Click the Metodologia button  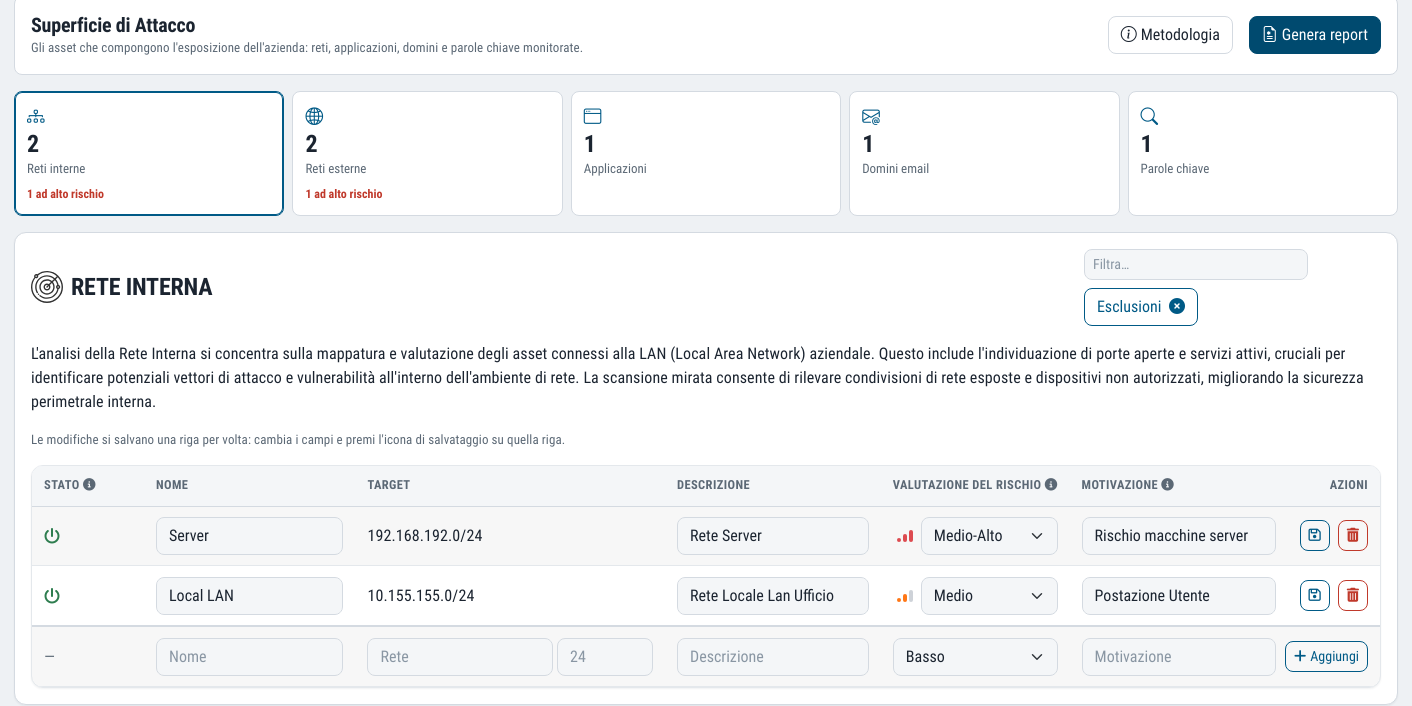1170,35
